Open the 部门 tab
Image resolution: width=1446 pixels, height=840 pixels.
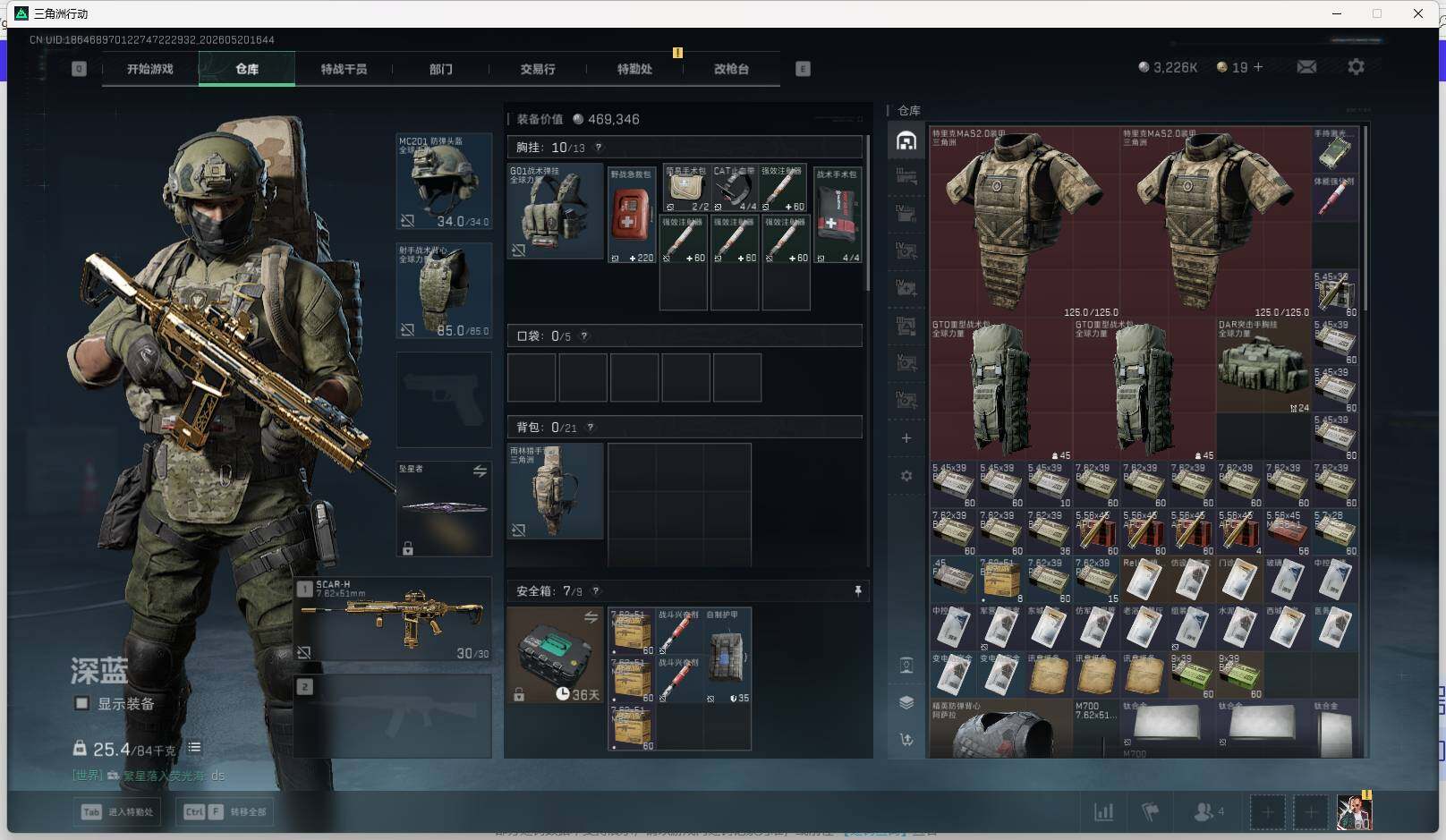tap(440, 69)
